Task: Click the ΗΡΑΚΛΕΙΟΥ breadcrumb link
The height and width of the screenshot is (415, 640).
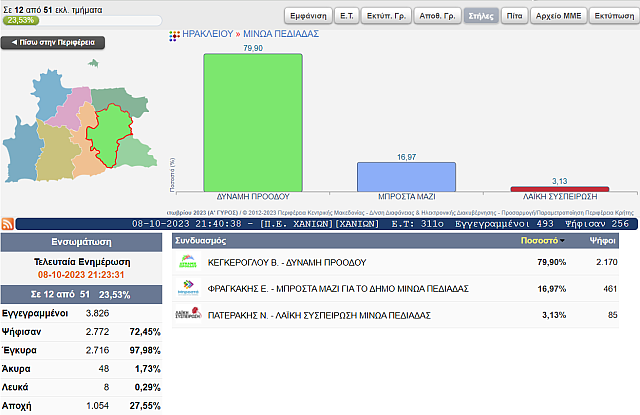Action: click(x=207, y=33)
